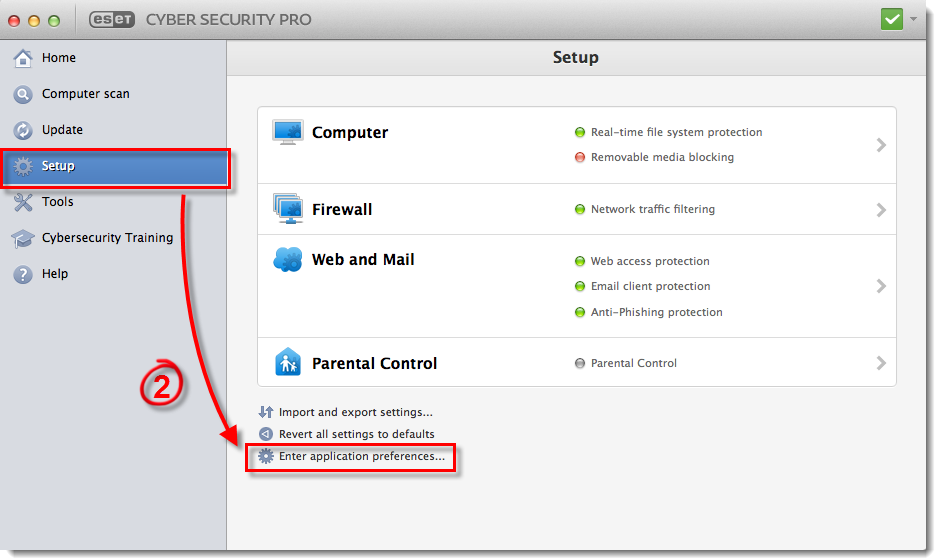Open Cybersecurity Training graduation cap icon
Viewport: 935px width, 559px height.
(x=23, y=239)
